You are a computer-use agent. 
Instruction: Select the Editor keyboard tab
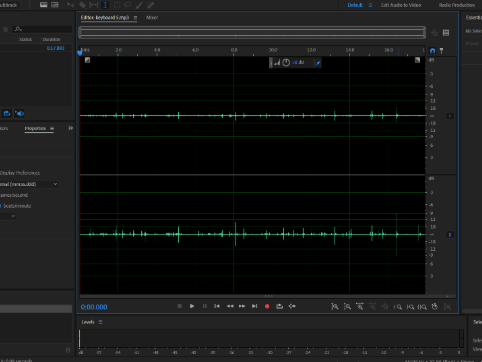pos(105,17)
